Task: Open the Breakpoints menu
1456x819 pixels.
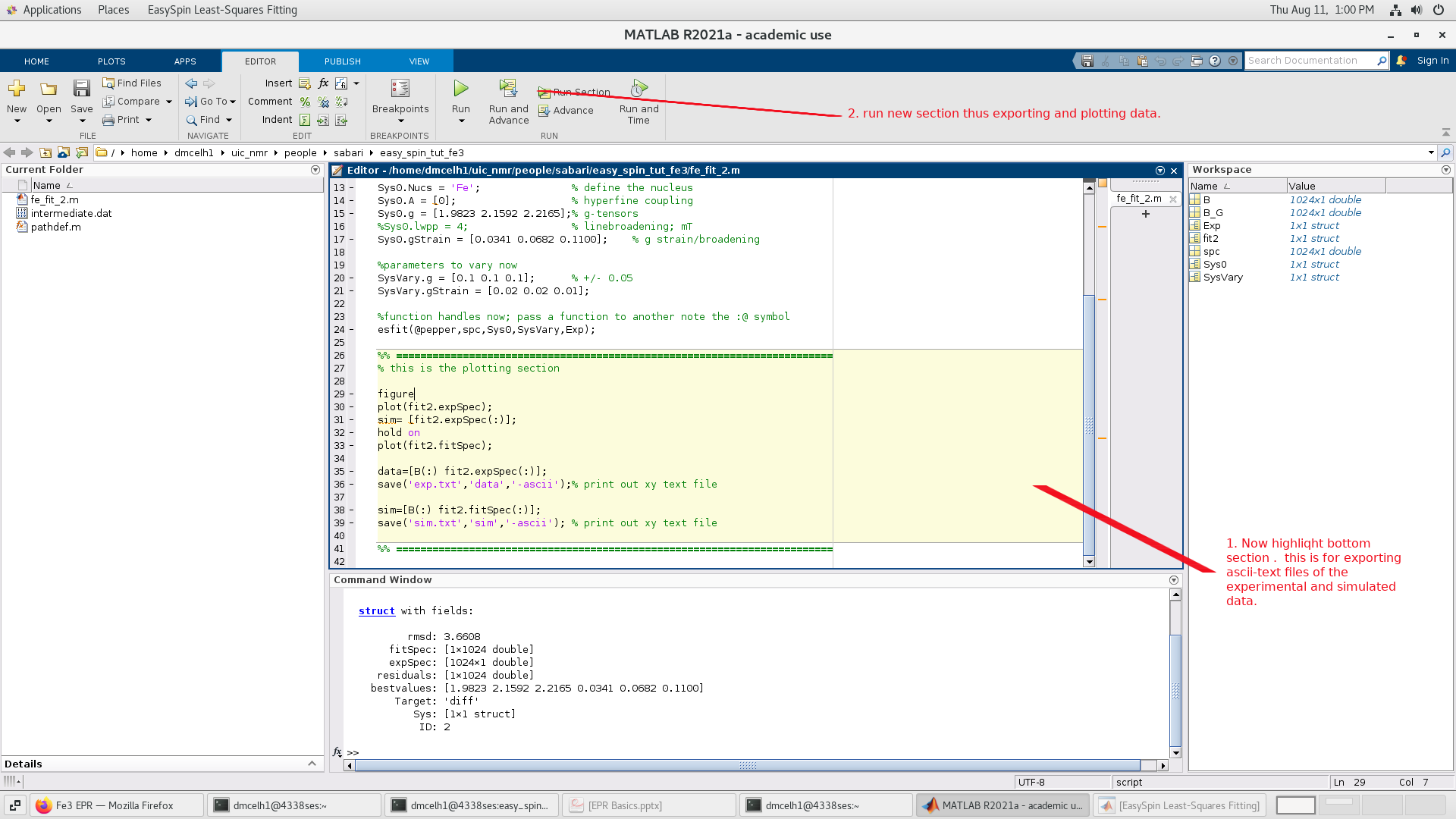Action: 400,101
